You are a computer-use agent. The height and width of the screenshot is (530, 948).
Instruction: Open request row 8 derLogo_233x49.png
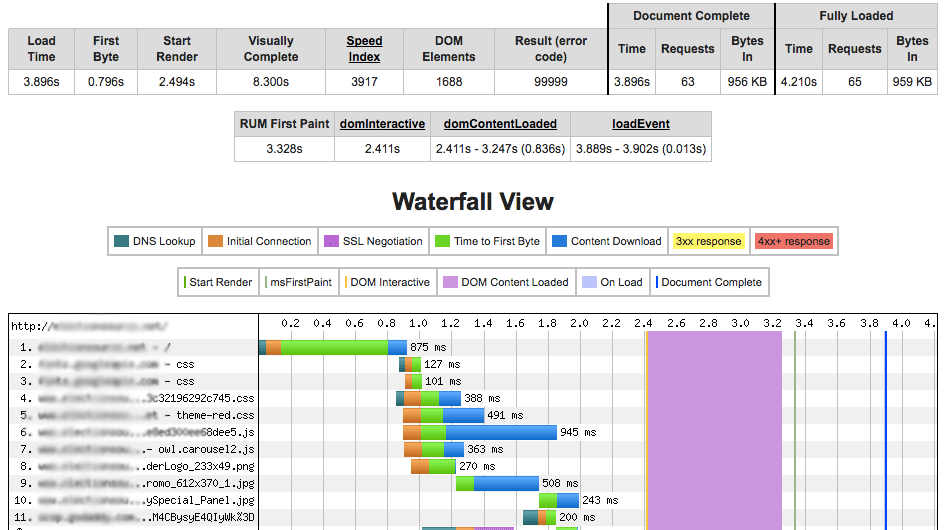134,466
